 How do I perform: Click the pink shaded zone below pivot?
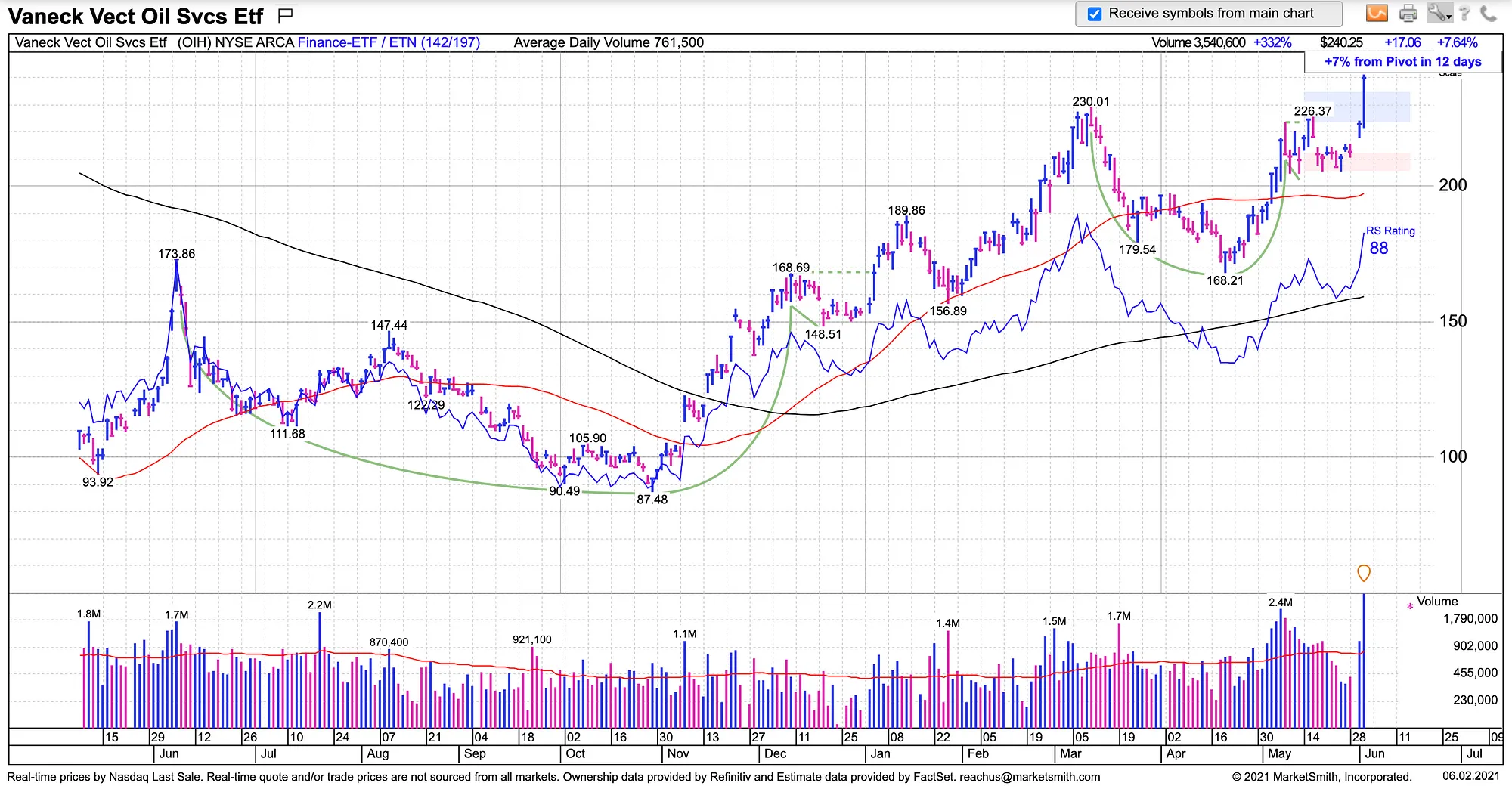pyautogui.click(x=1357, y=162)
